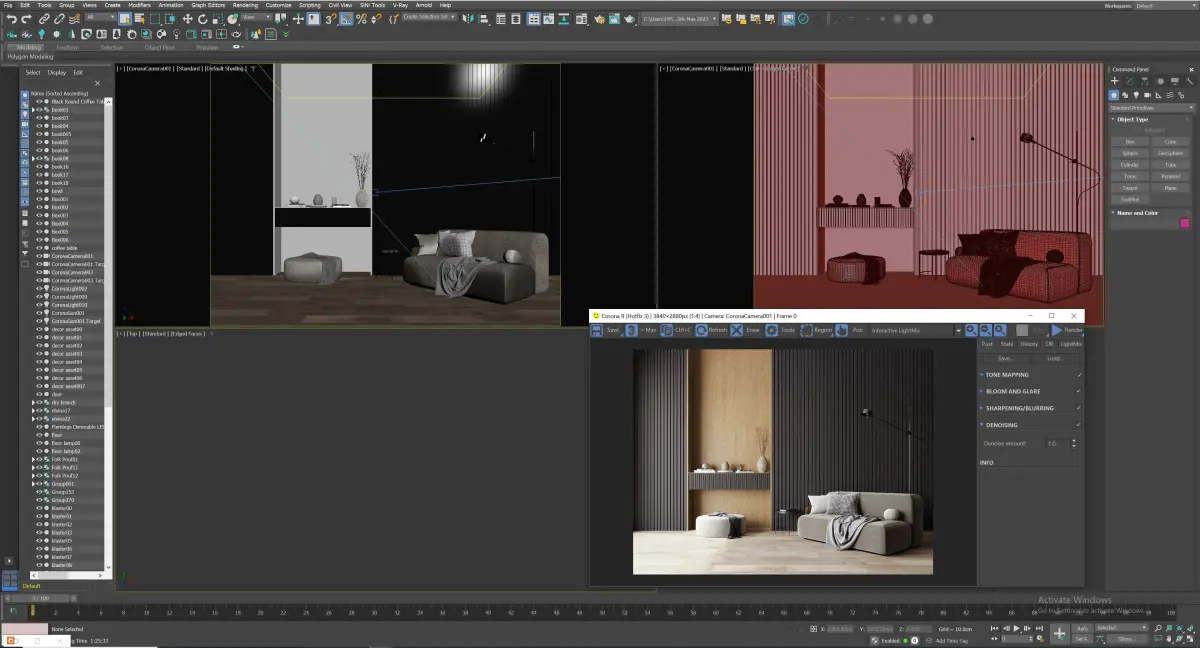1200x648 pixels.
Task: Toggle visibility eye of coffee table row
Action: (39, 248)
